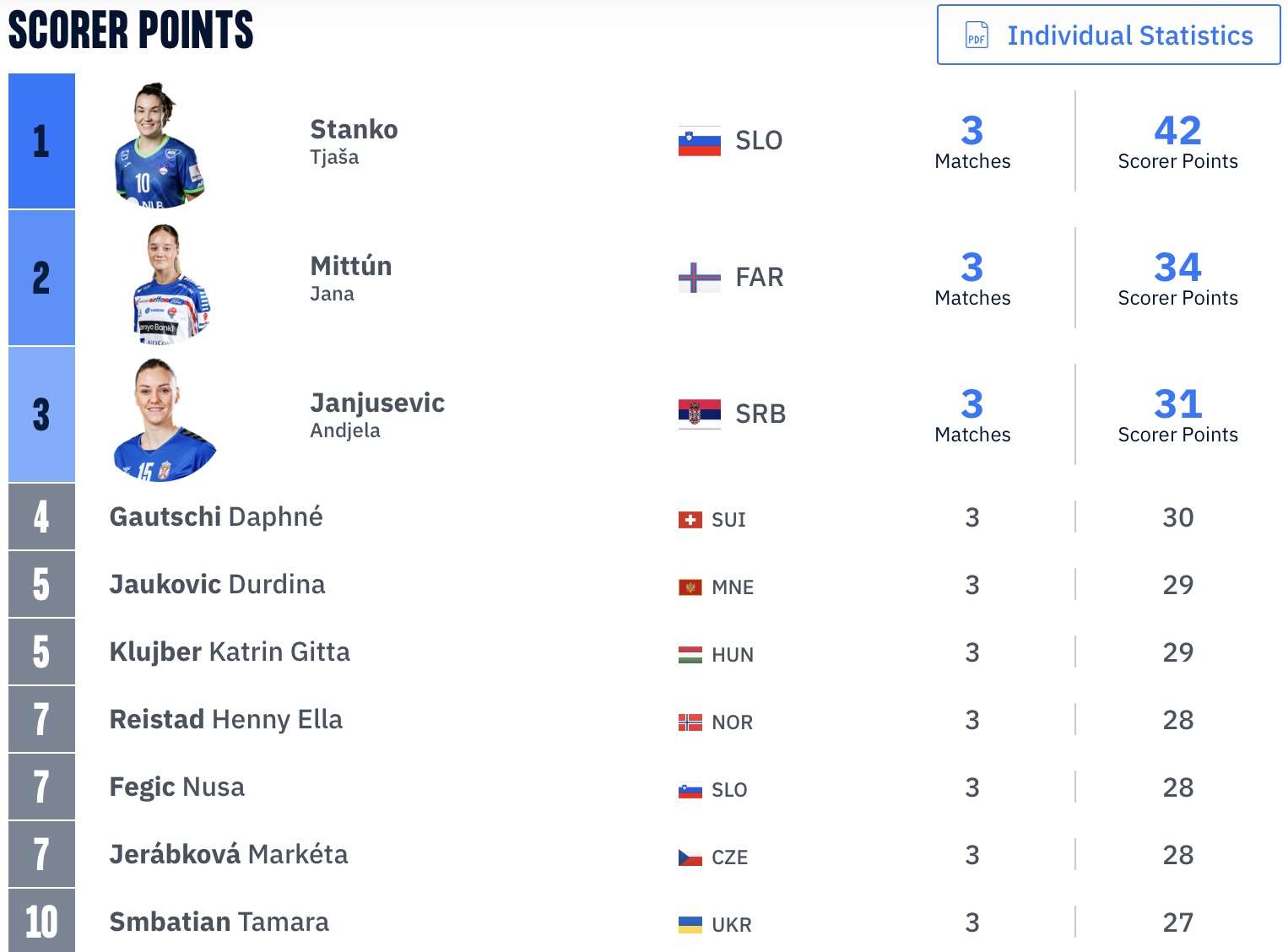Screen dimensions: 1288x952
Task: Click the Norway flag icon
Action: tap(690, 722)
